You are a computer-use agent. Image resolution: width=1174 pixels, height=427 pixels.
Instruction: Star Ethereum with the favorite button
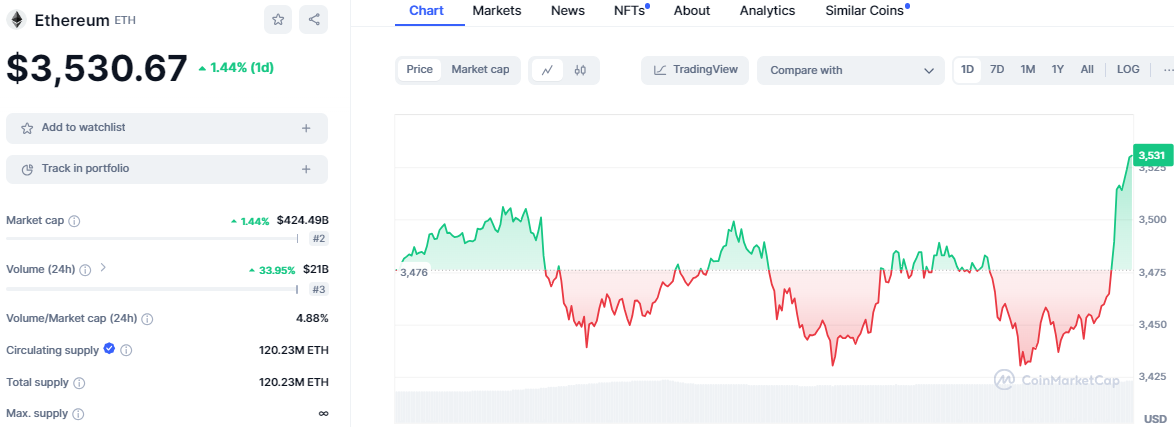tap(278, 19)
